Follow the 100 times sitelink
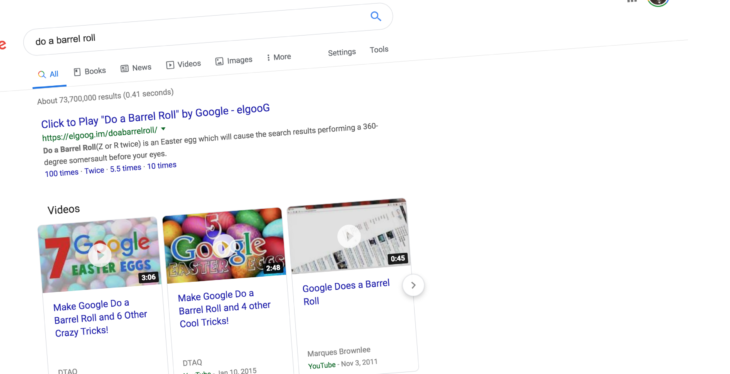730x374 pixels. [61, 173]
